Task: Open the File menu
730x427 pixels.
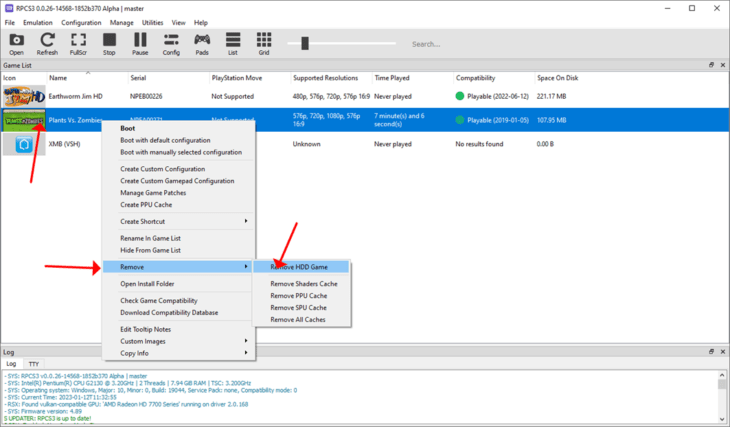Action: (10, 22)
